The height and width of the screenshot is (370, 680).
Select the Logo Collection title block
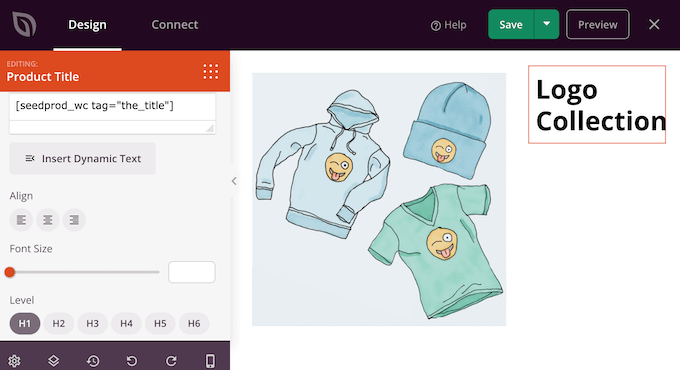click(x=597, y=105)
